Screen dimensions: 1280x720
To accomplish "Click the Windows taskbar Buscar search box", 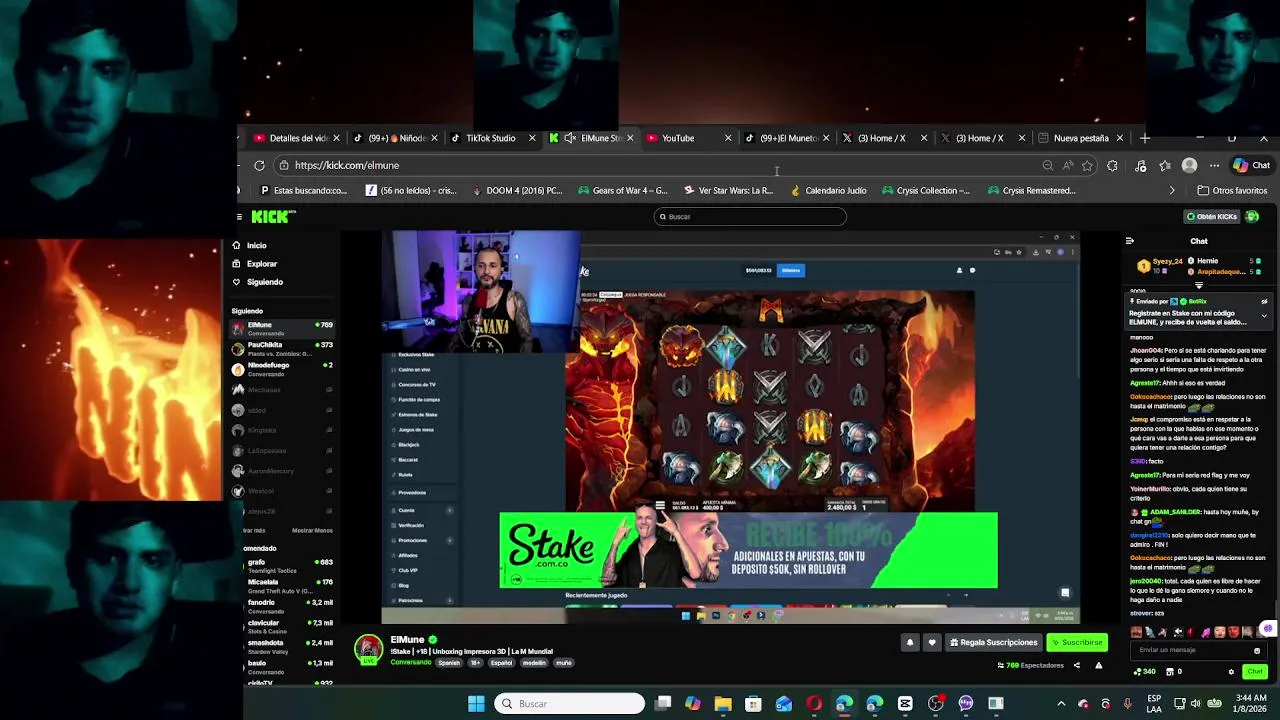I will pos(570,704).
